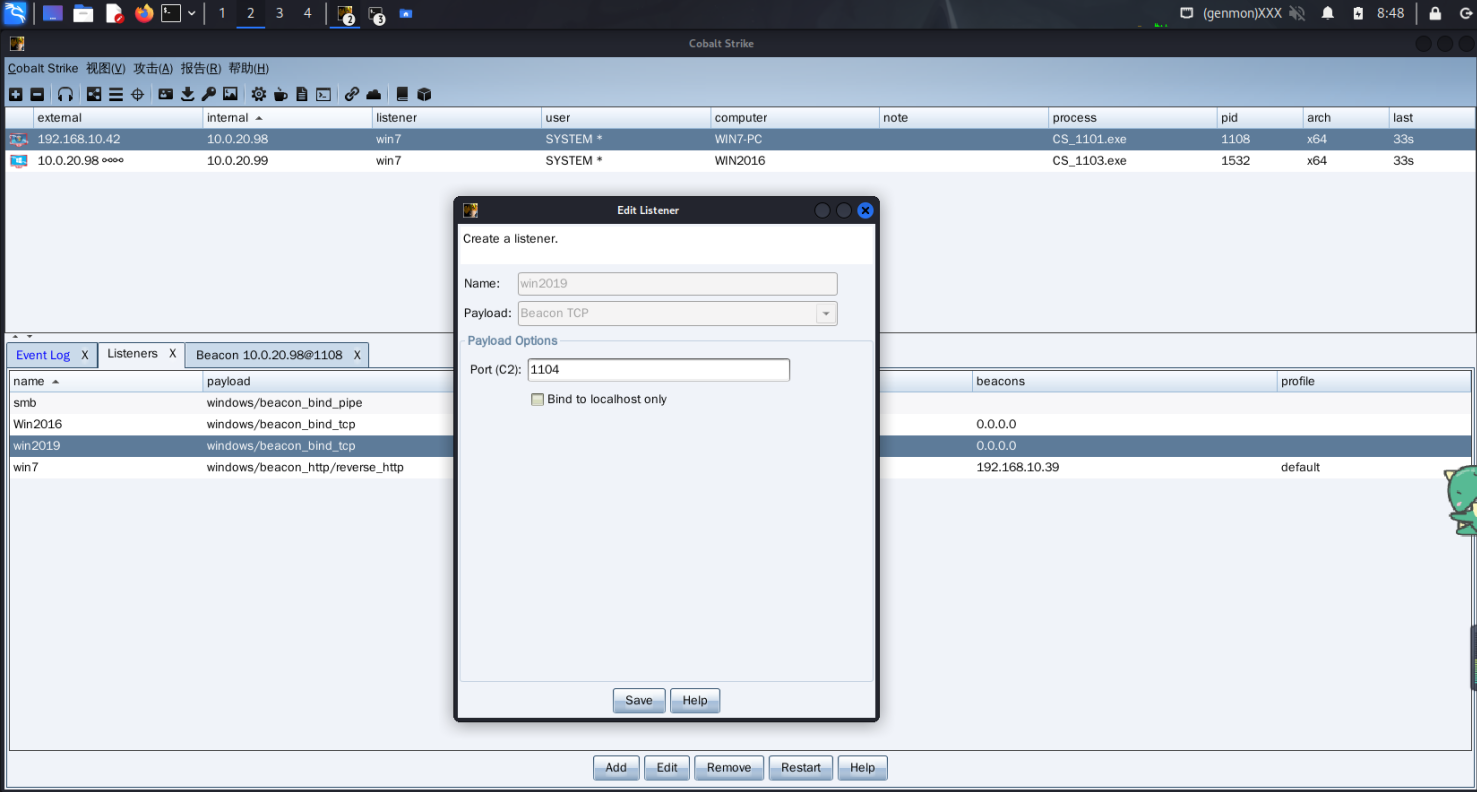Switch to target table crosshair icon

click(x=138, y=94)
